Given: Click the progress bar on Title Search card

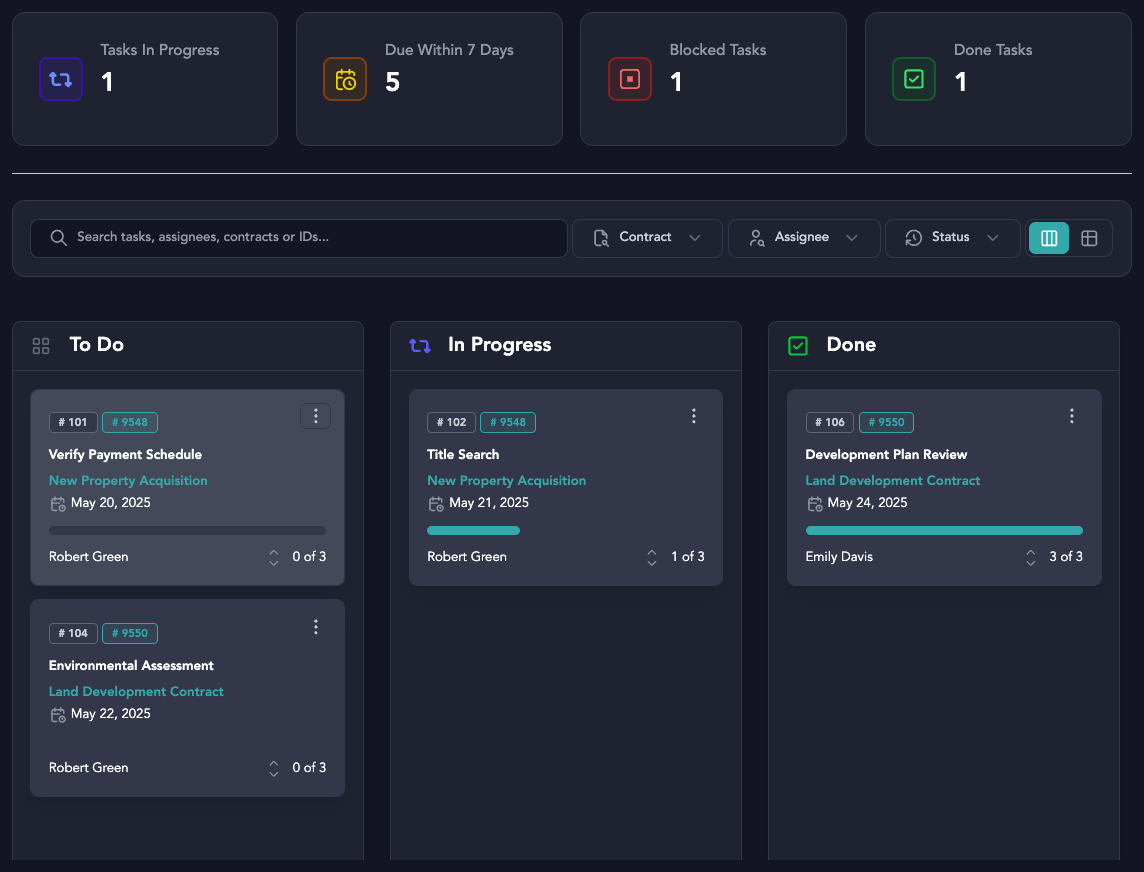Looking at the screenshot, I should (x=566, y=530).
